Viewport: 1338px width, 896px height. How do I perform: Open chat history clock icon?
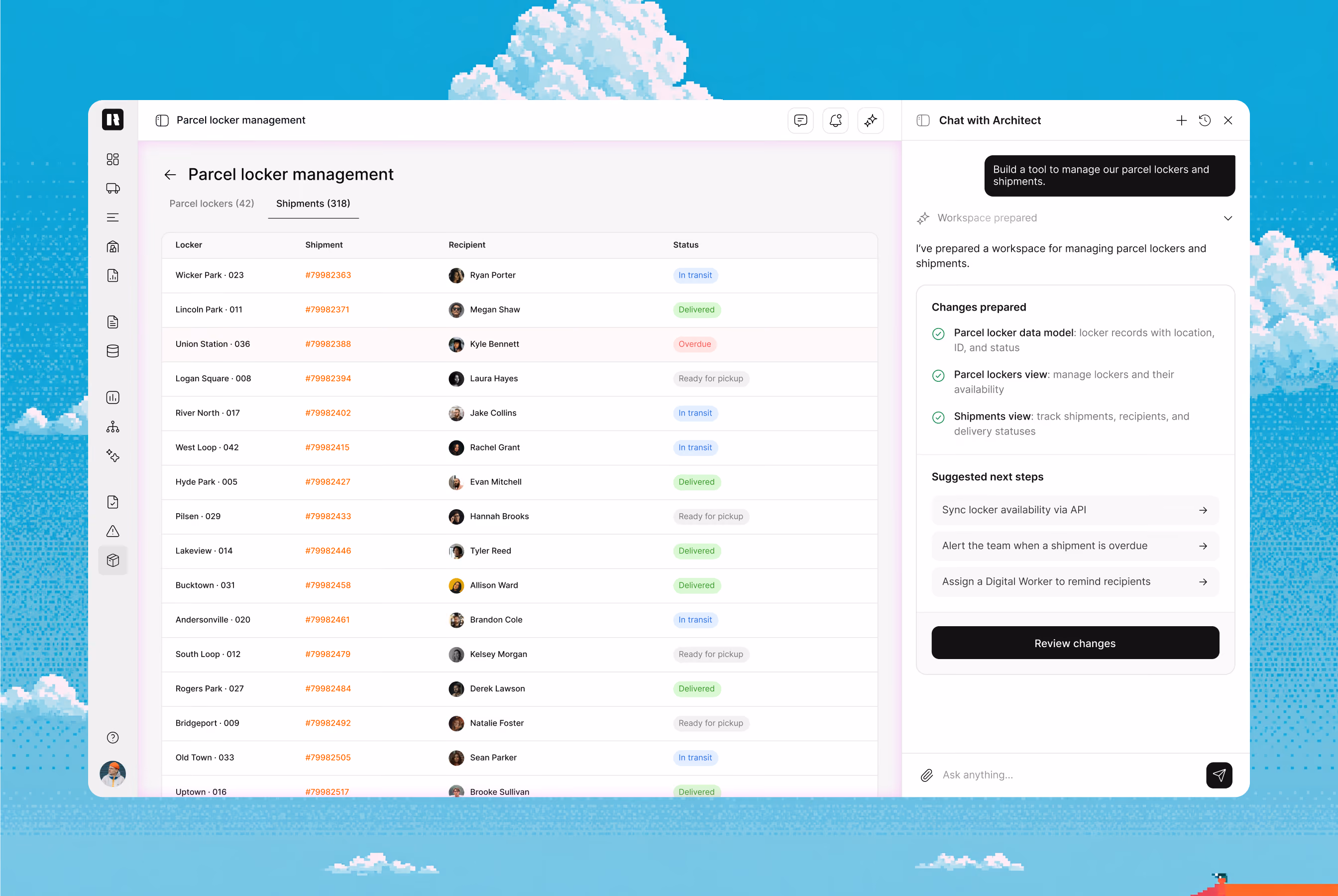point(1204,120)
